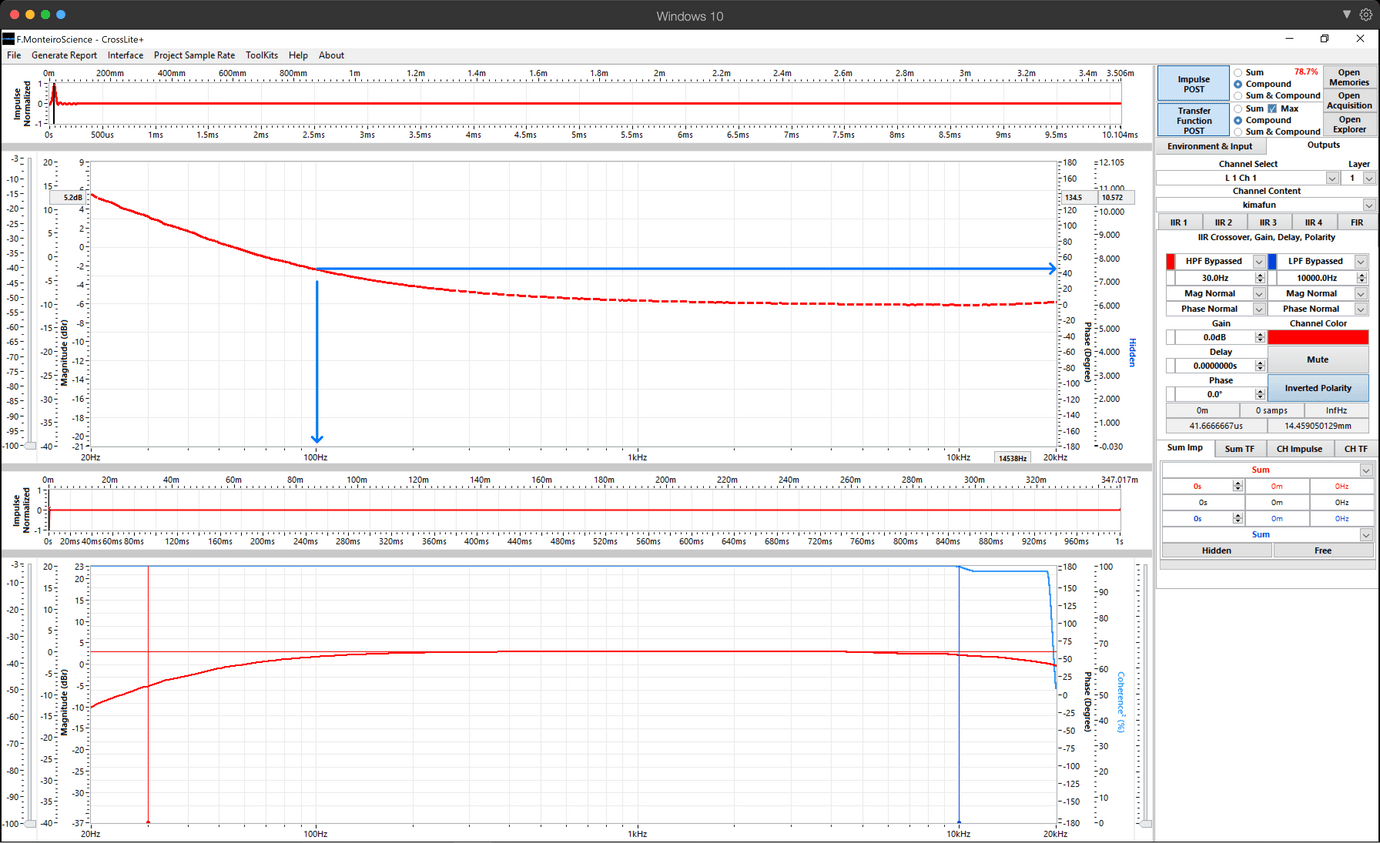The width and height of the screenshot is (1380, 843).
Task: Click Open Explorer button
Action: coord(1349,124)
